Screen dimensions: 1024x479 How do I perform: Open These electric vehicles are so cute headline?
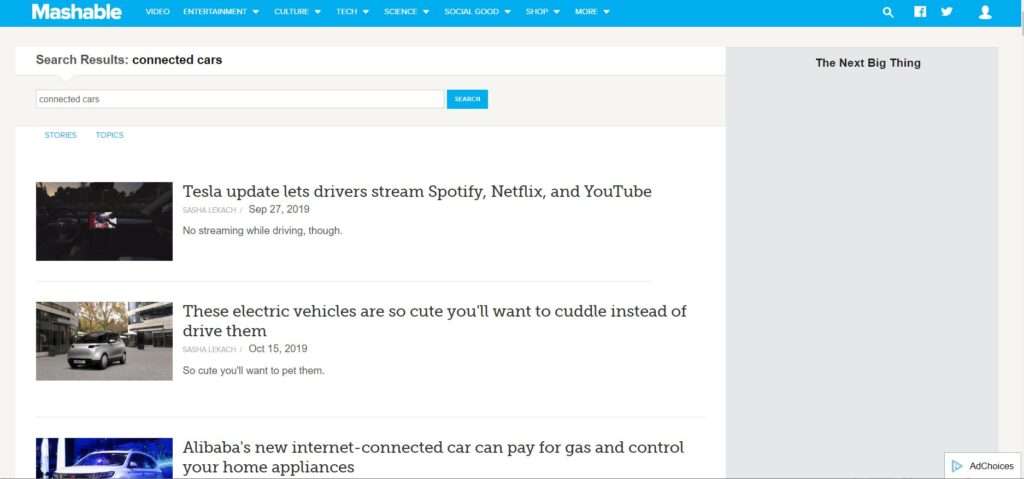tap(434, 320)
